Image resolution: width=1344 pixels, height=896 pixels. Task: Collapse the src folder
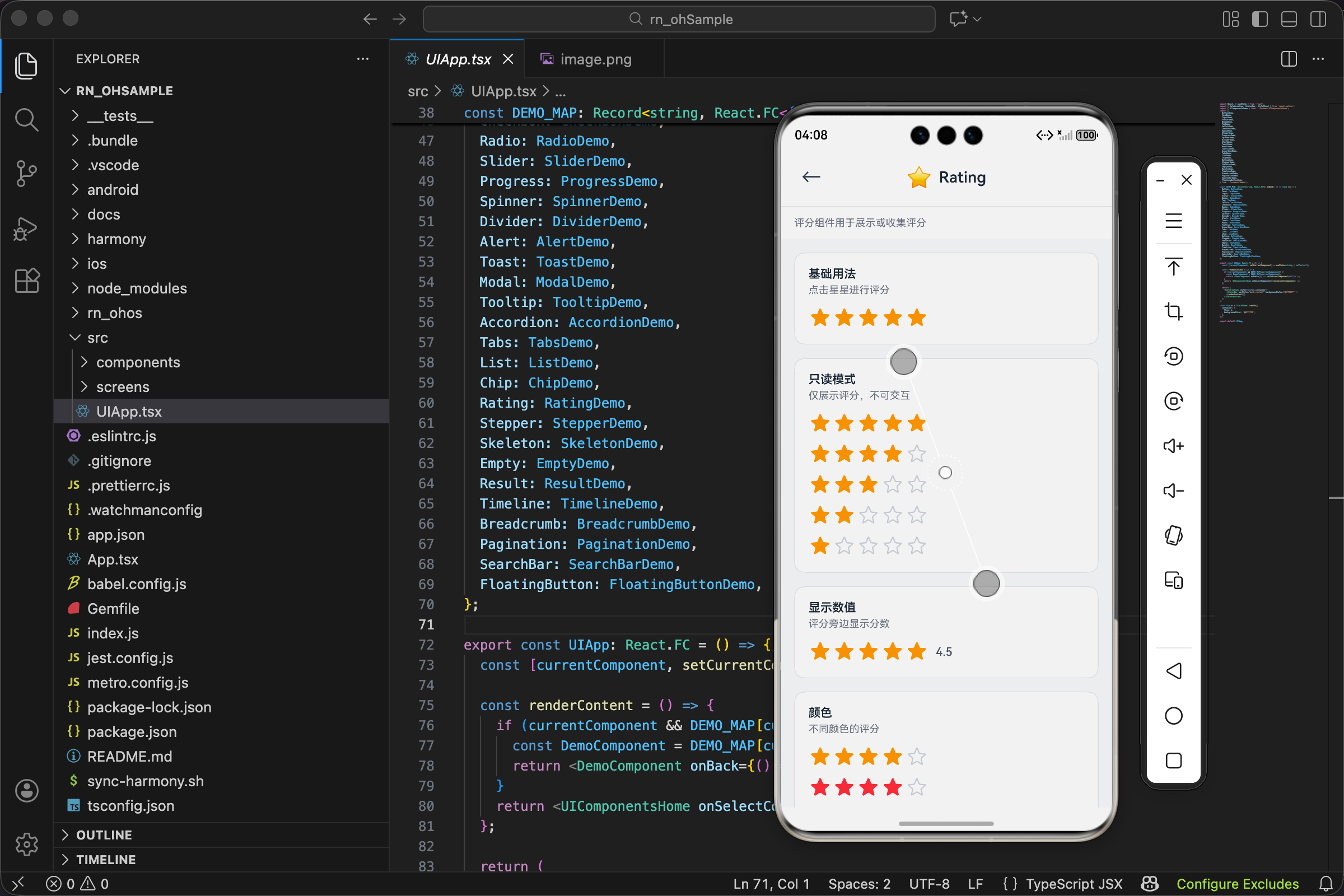click(97, 338)
